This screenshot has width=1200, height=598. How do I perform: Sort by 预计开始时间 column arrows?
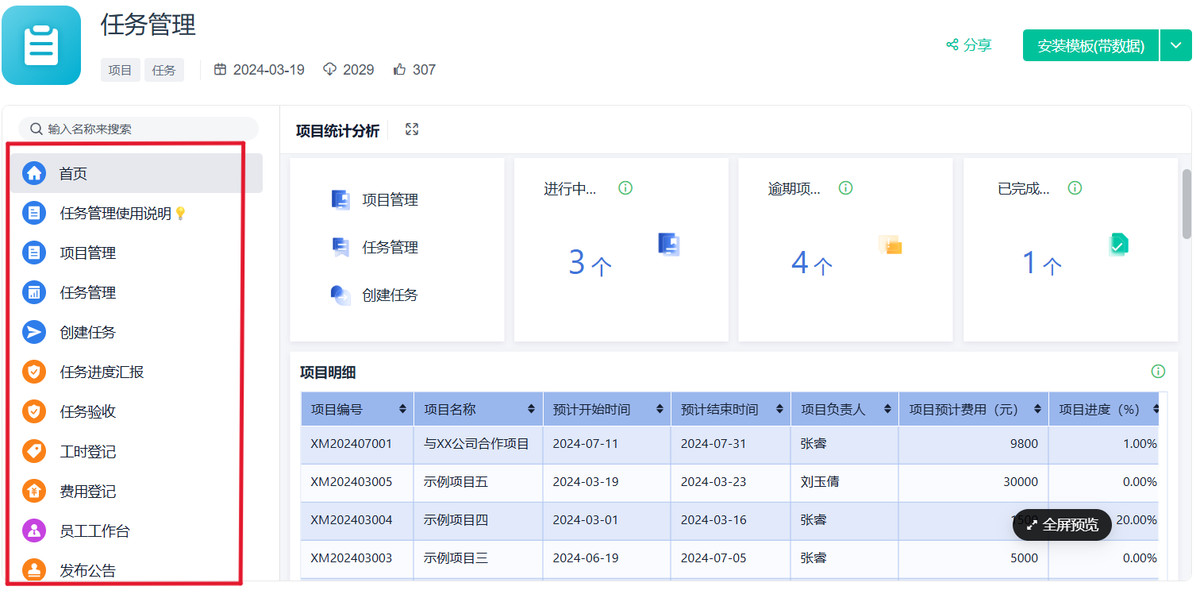[x=661, y=409]
